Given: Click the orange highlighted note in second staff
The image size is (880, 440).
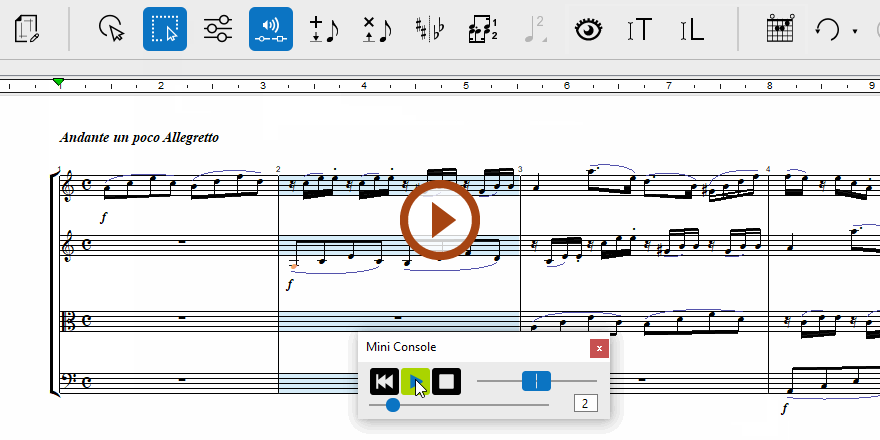Looking at the screenshot, I should 294,266.
